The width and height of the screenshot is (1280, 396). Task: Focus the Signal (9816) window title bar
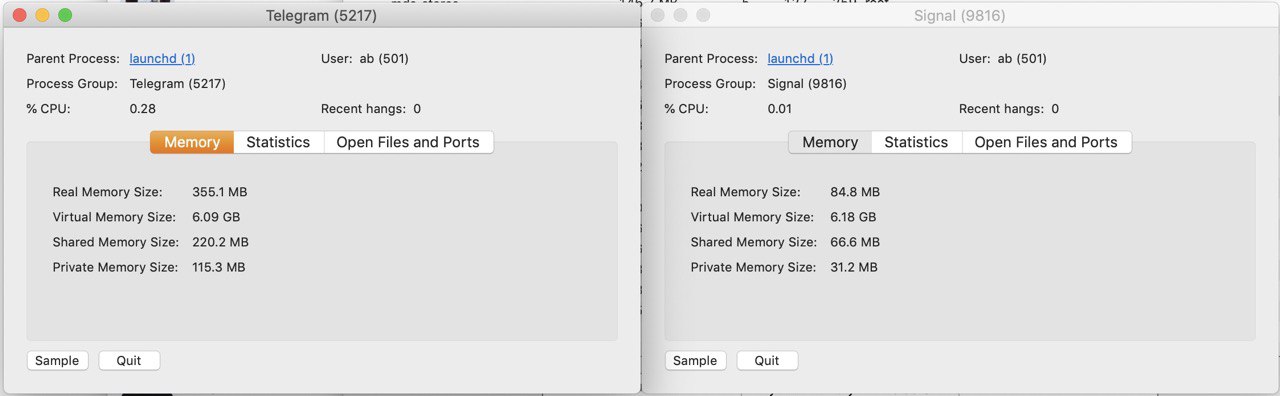(x=960, y=16)
